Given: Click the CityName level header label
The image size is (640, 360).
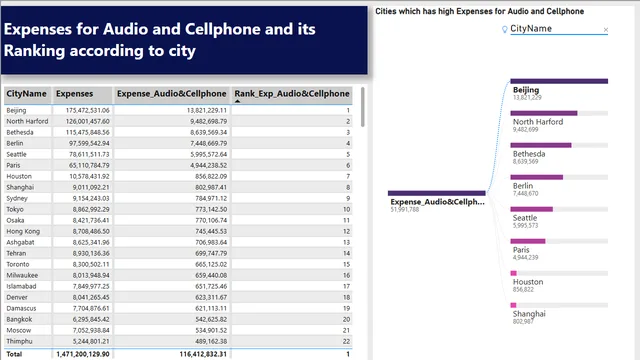Looking at the screenshot, I should tap(531, 29).
